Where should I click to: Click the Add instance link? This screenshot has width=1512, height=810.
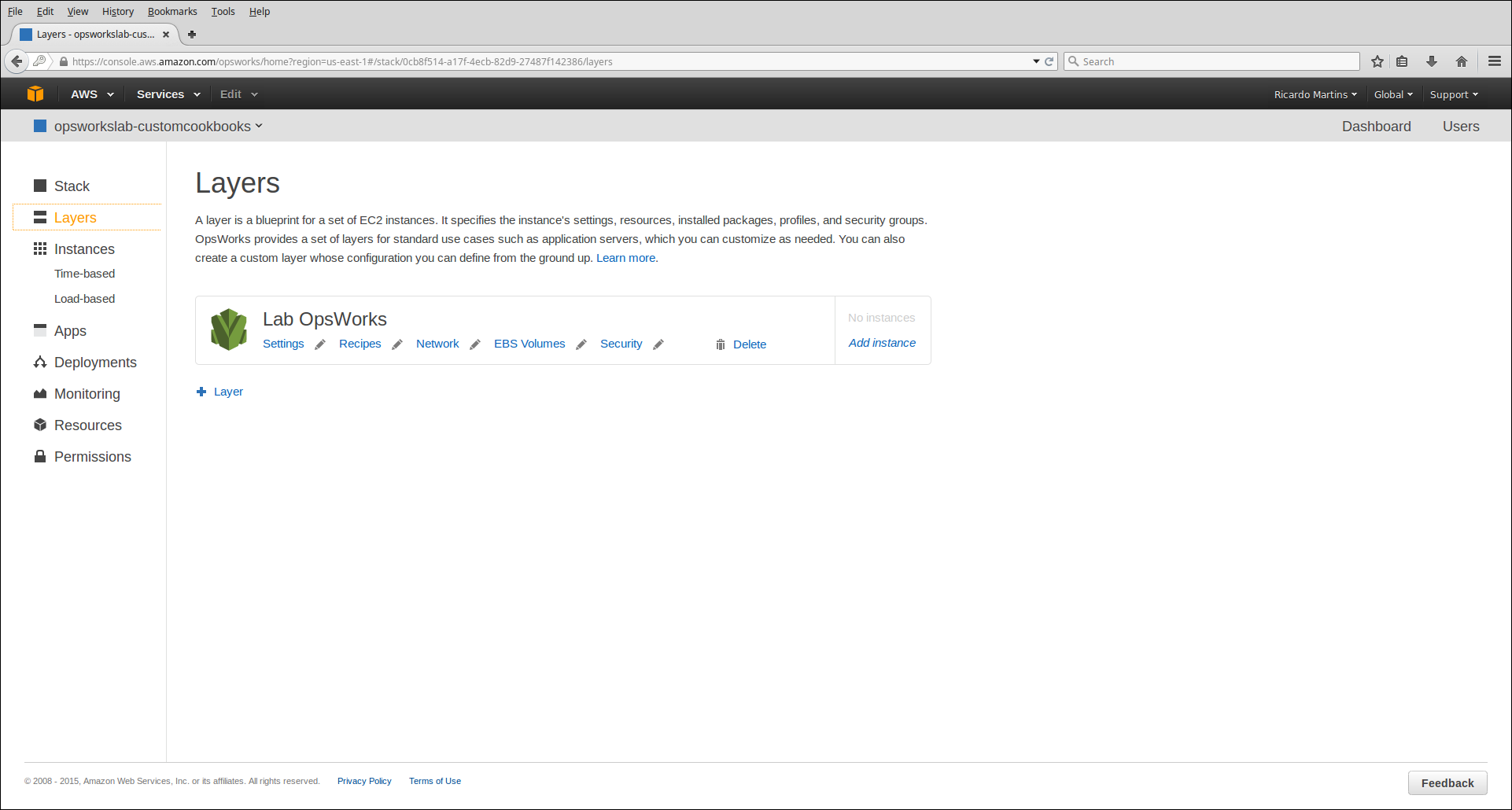pos(882,343)
